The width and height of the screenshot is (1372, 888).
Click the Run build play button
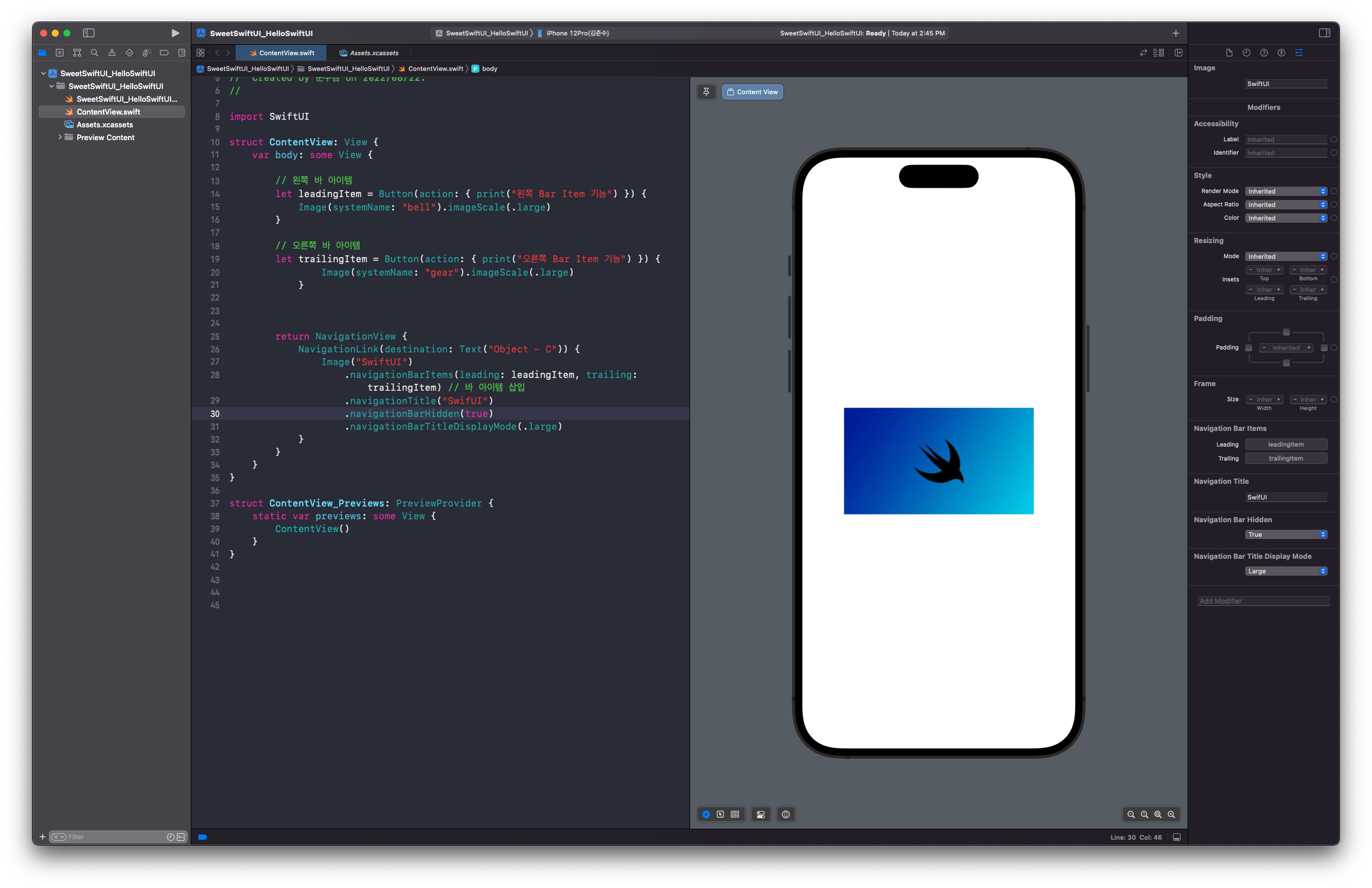click(x=175, y=33)
